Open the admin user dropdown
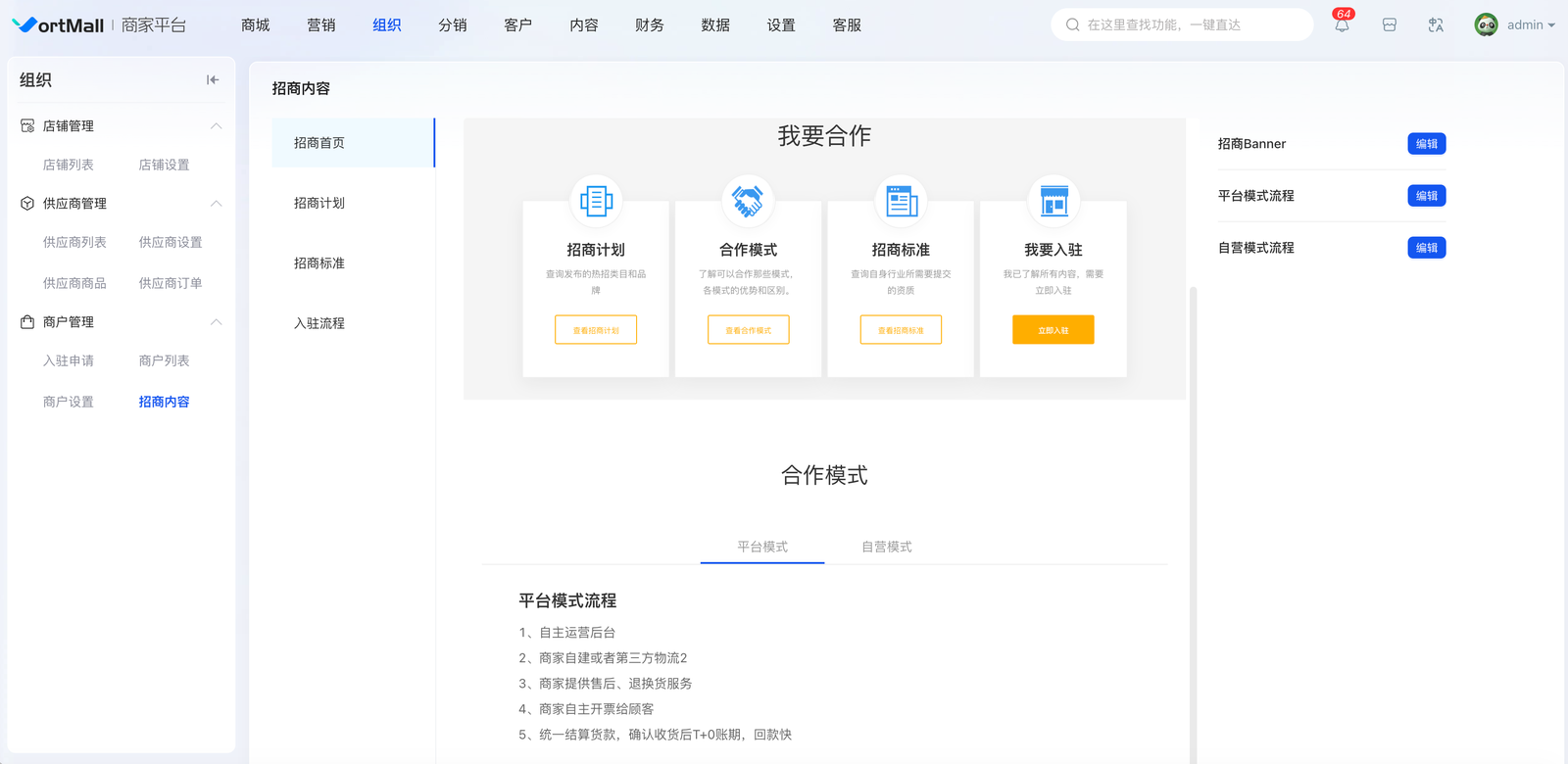The height and width of the screenshot is (764, 1568). pyautogui.click(x=1531, y=25)
